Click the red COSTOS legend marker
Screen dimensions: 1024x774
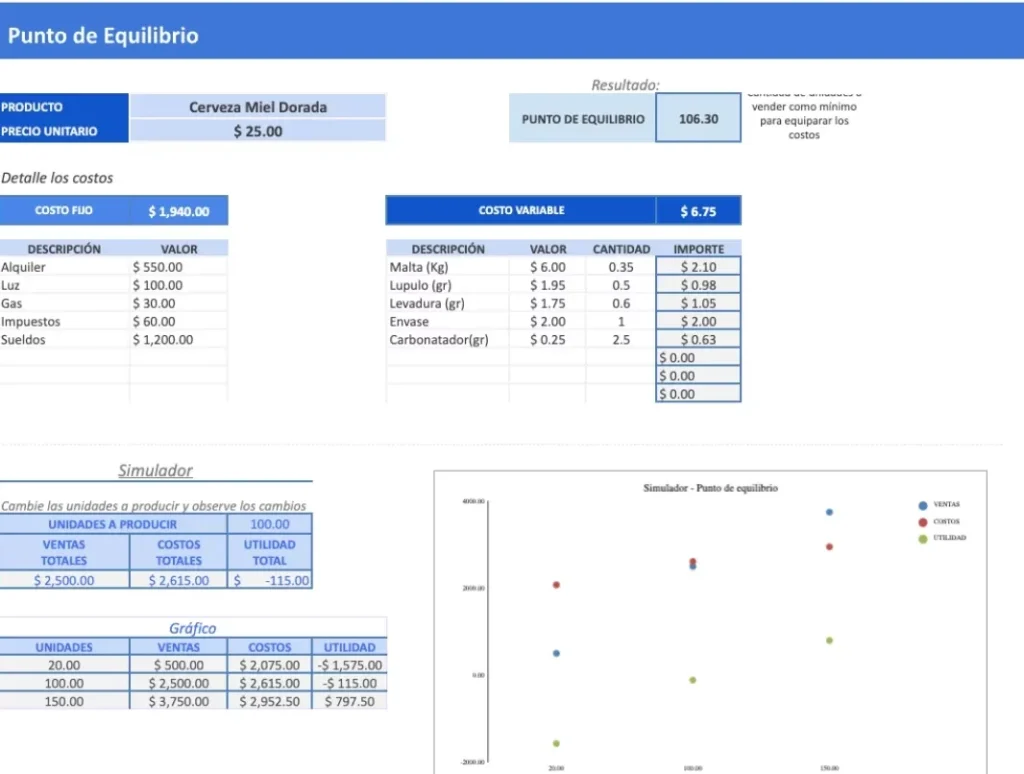[x=922, y=522]
